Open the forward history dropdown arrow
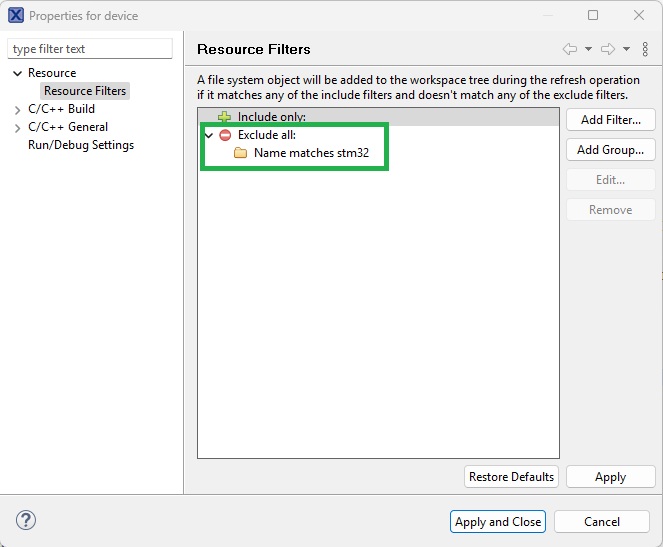663x547 pixels. (626, 49)
